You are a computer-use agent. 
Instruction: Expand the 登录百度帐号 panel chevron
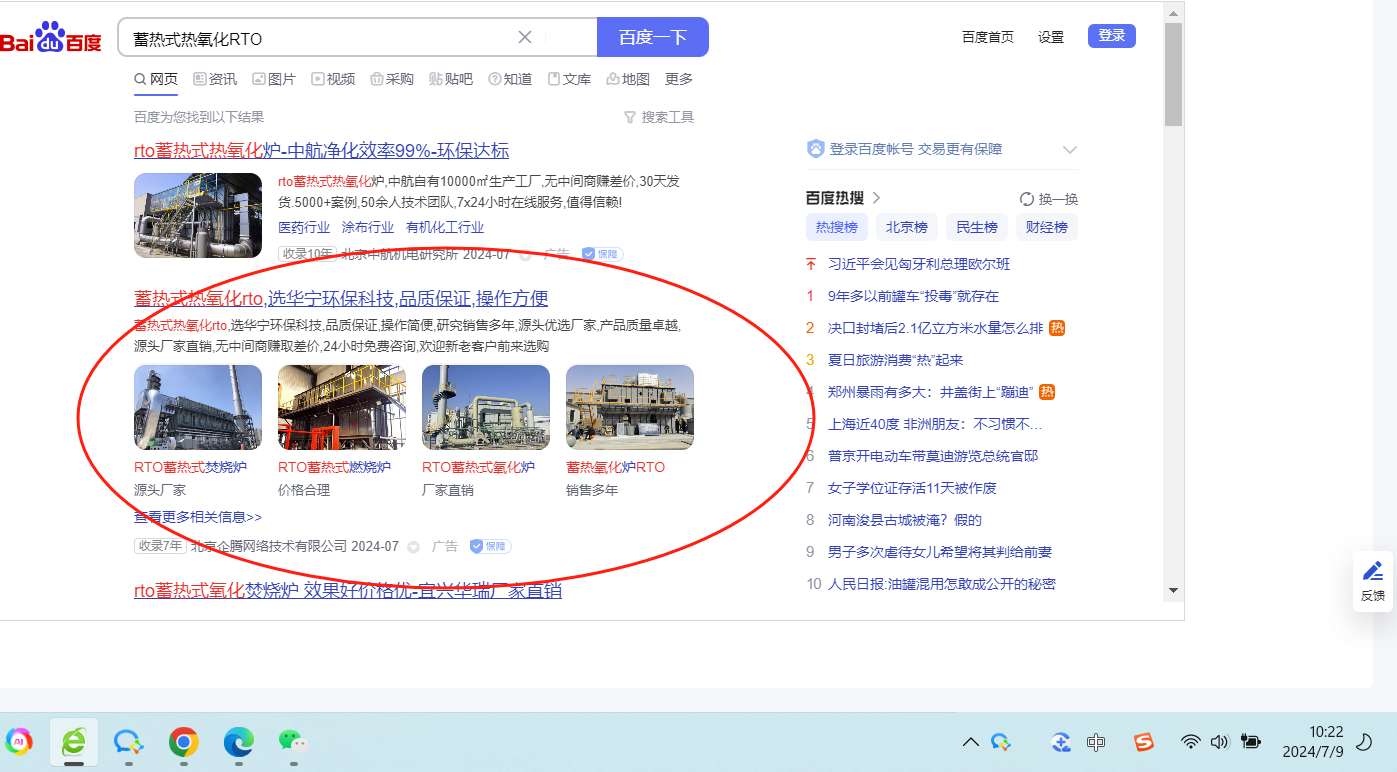[1069, 150]
